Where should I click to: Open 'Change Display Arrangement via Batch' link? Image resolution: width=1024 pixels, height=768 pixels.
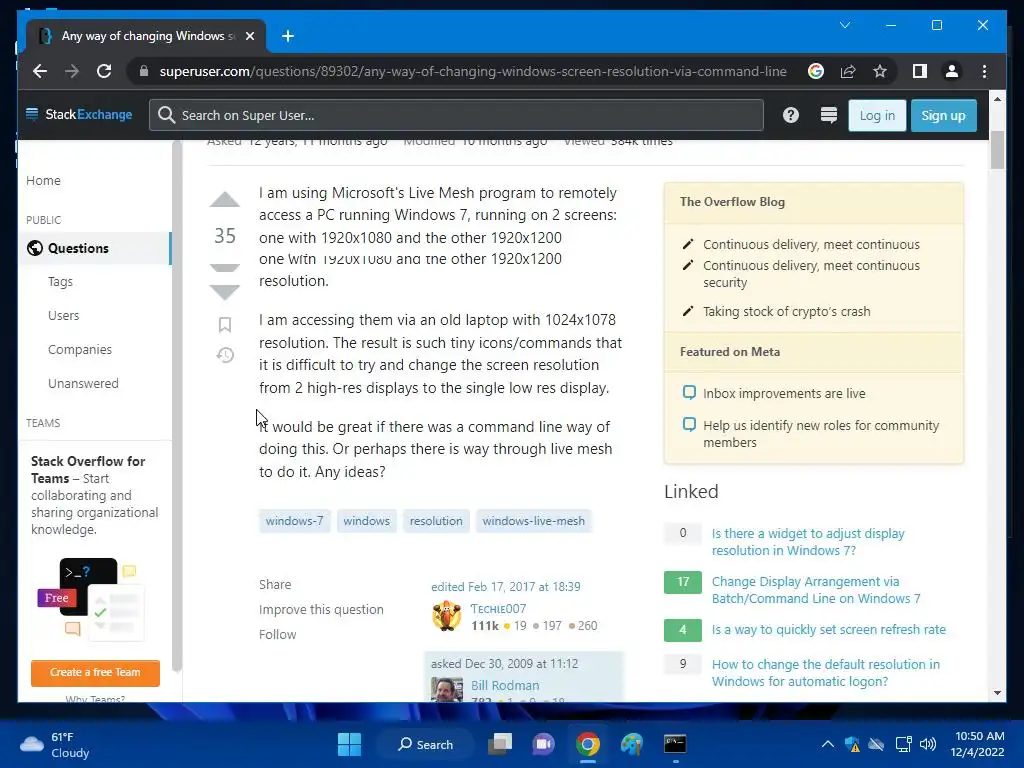(816, 590)
